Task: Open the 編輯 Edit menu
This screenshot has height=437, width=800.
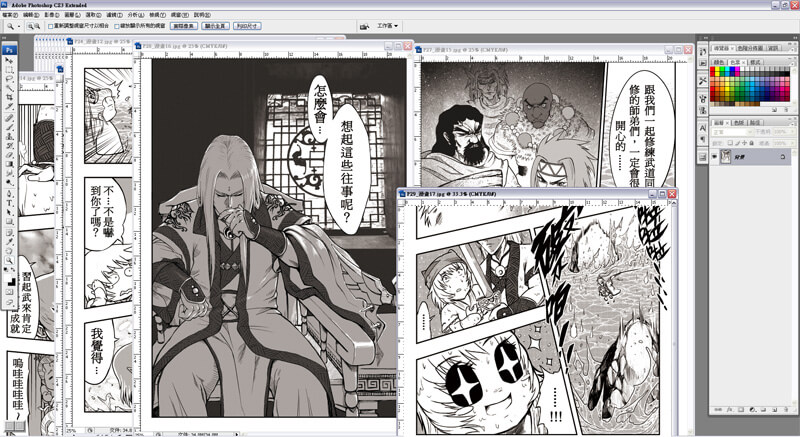Action: pos(31,15)
